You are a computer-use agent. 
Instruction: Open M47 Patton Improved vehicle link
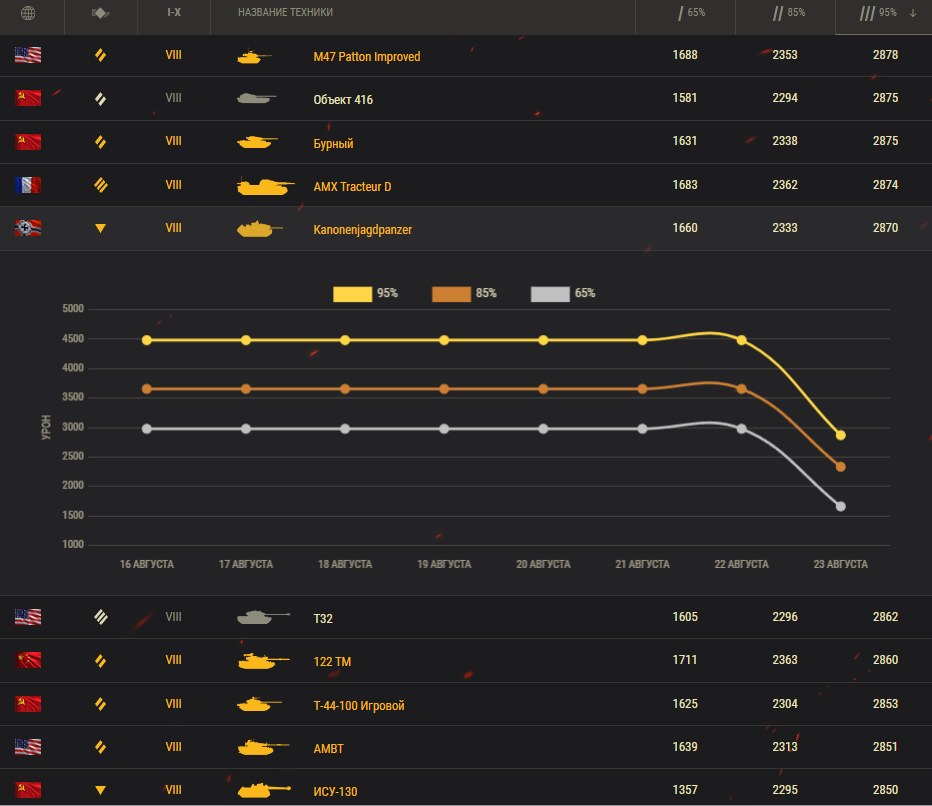[x=367, y=56]
